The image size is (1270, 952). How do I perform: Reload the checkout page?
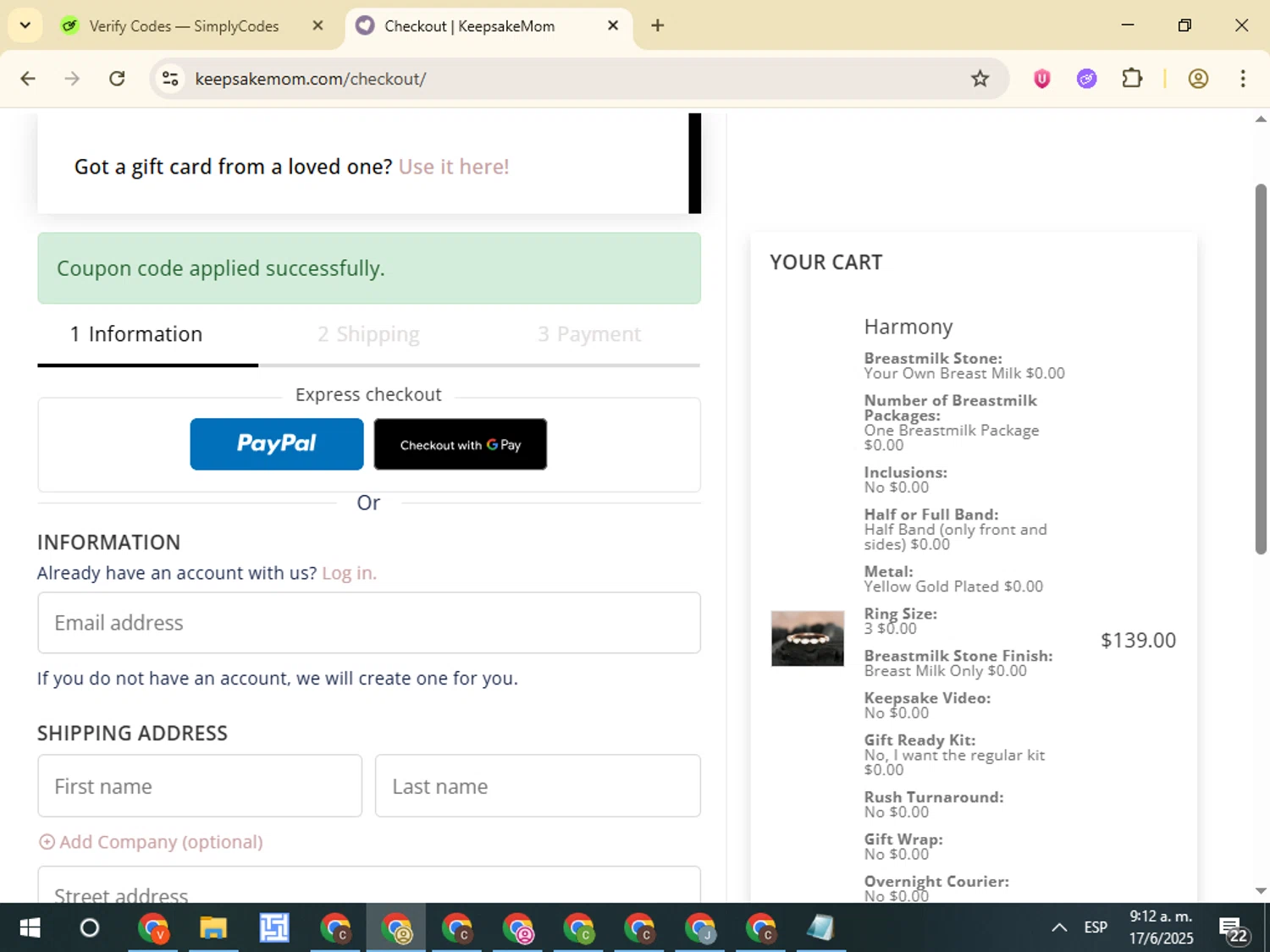click(117, 79)
